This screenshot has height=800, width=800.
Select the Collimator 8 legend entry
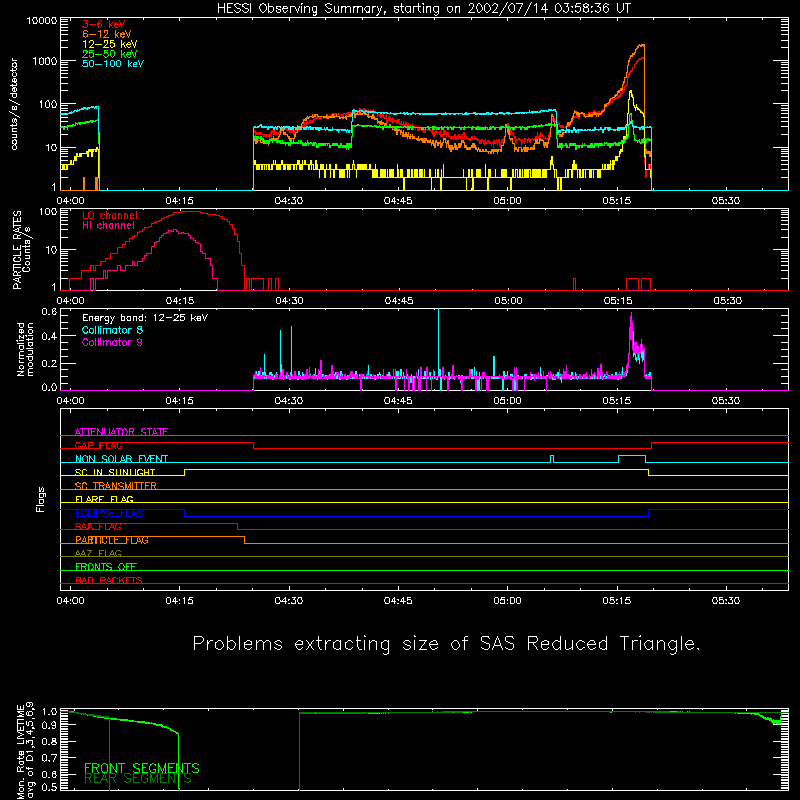pyautogui.click(x=112, y=330)
